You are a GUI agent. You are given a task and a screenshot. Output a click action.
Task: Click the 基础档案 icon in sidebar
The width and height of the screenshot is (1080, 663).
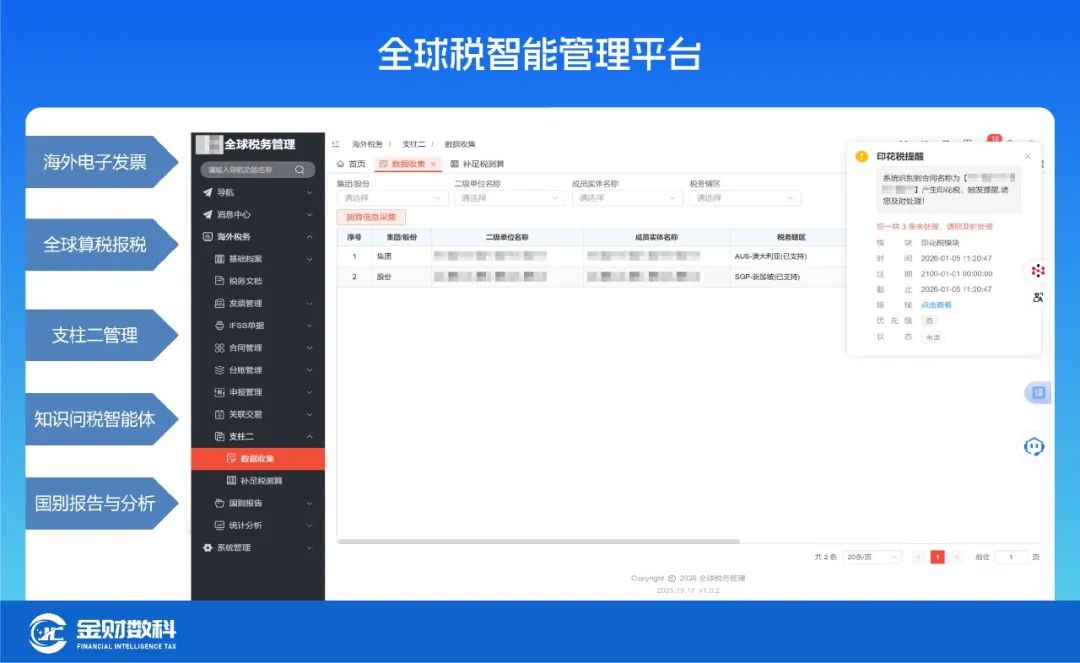pos(219,259)
